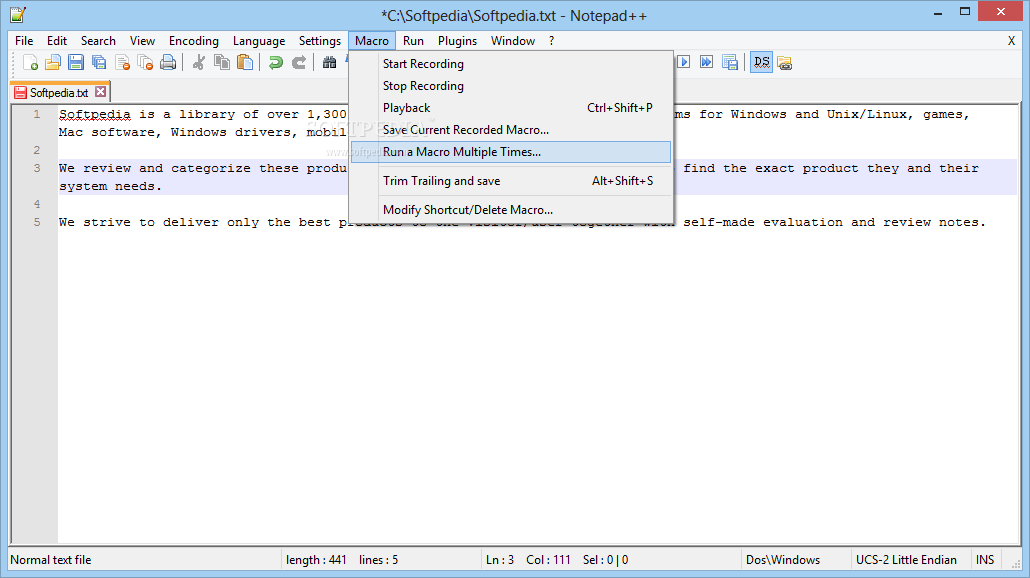Toggle the INS insert mode indicator
This screenshot has width=1030, height=578.
(985, 560)
